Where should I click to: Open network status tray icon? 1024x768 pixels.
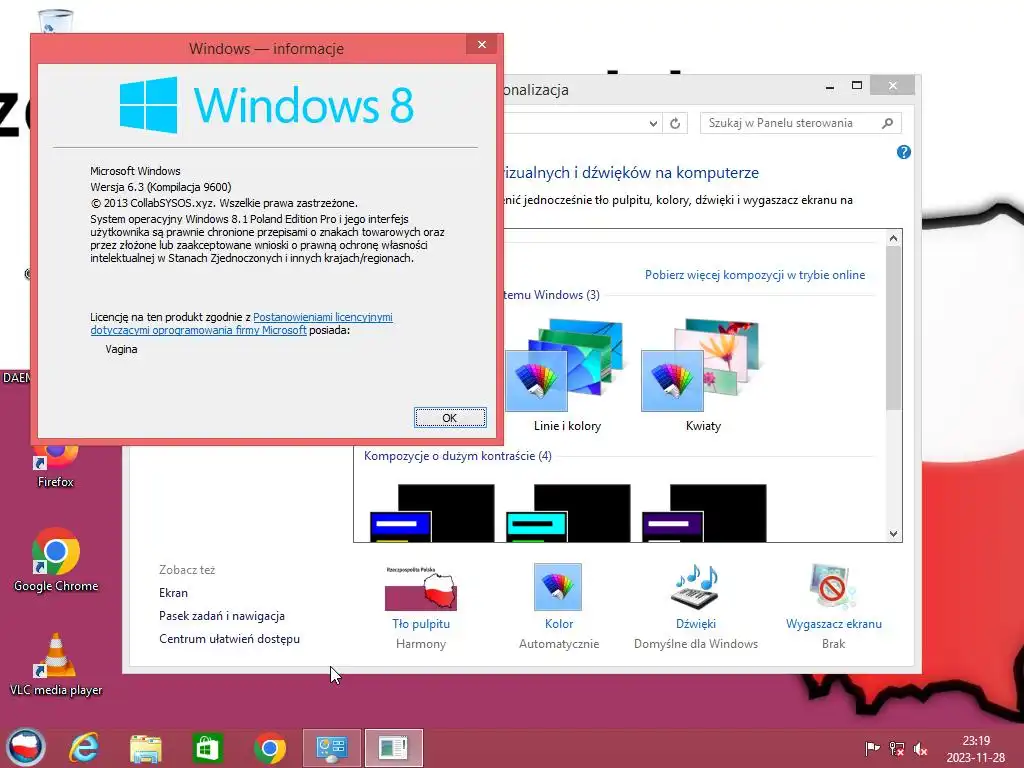[897, 748]
